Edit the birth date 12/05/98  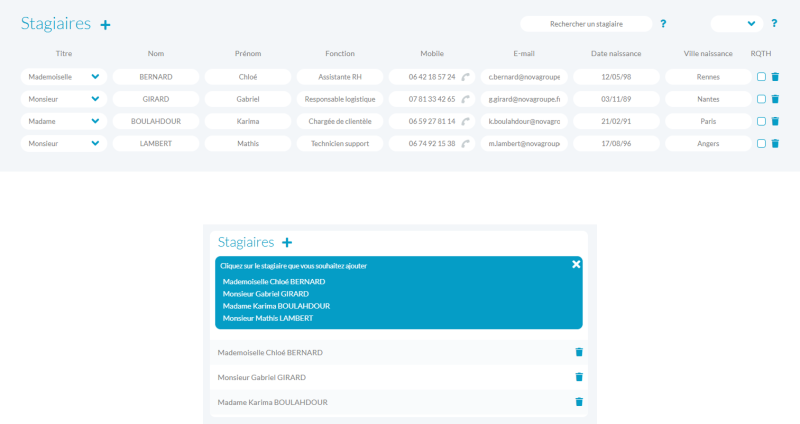click(x=616, y=77)
